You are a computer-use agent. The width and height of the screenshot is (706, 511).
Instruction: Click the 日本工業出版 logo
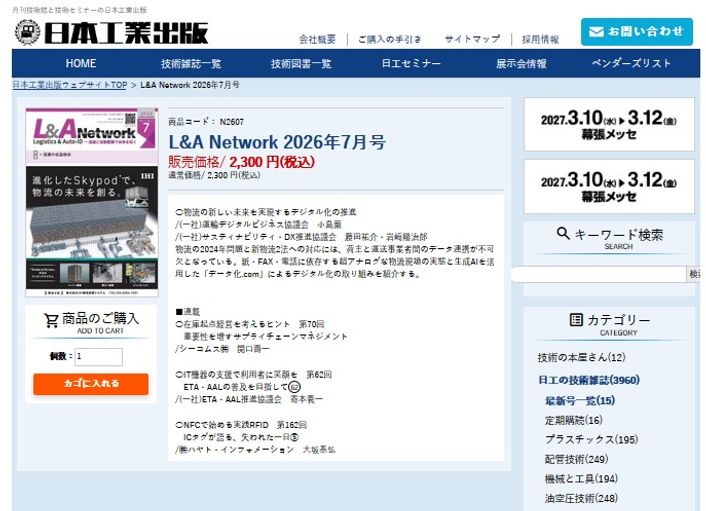[111, 33]
